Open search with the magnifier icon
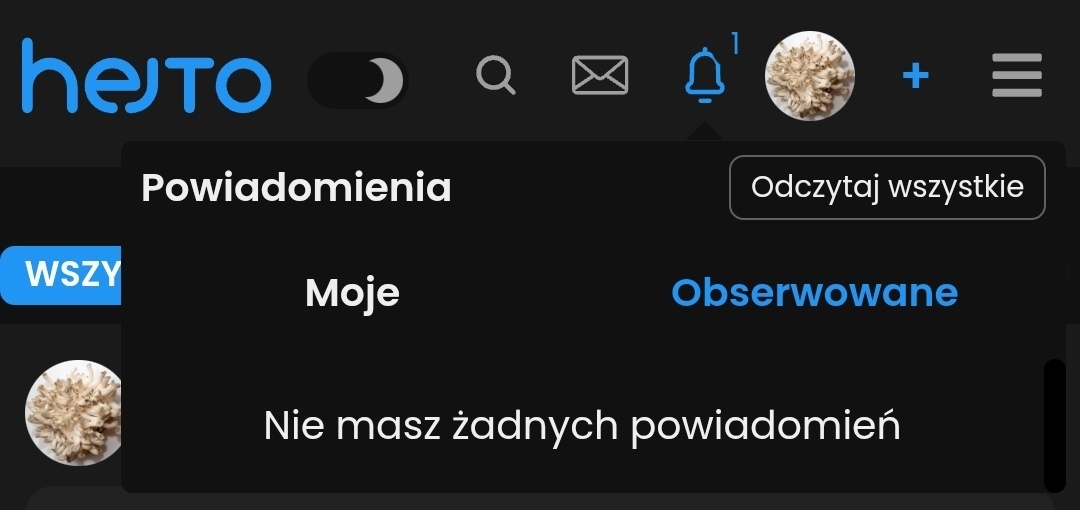Image resolution: width=1080 pixels, height=510 pixels. 495,75
